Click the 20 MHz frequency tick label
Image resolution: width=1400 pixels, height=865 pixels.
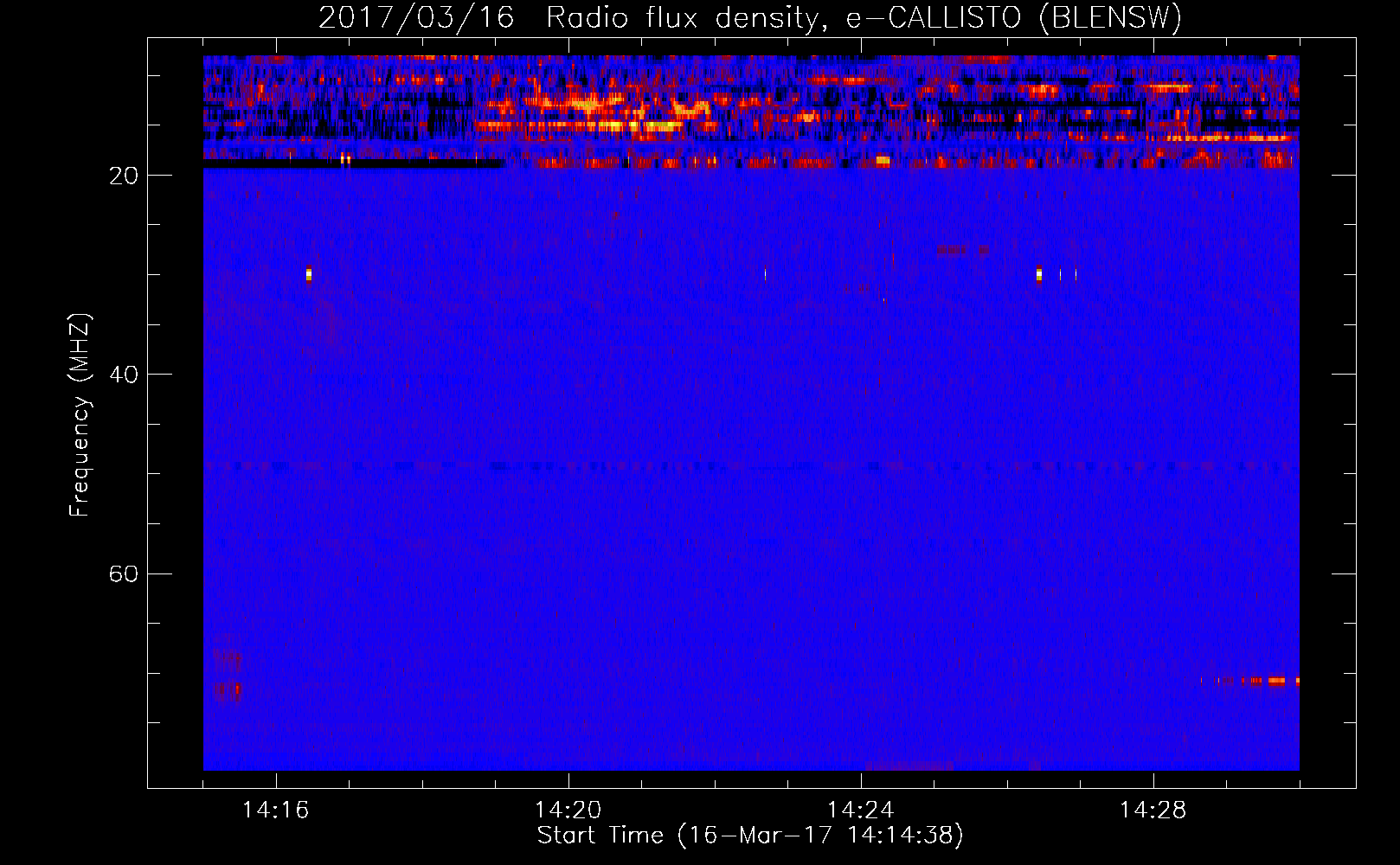(x=124, y=176)
